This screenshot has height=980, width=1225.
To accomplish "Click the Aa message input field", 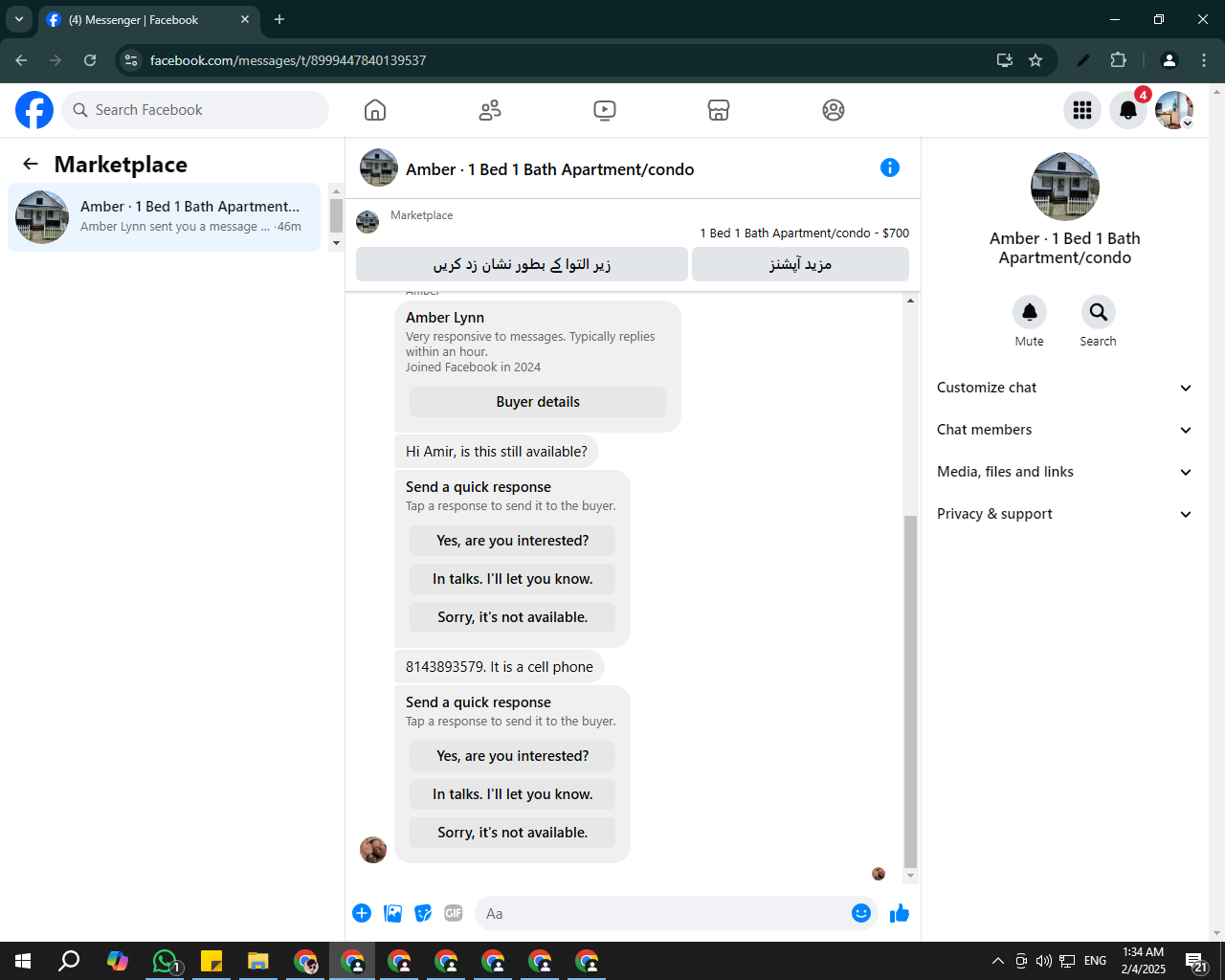I will [x=665, y=913].
